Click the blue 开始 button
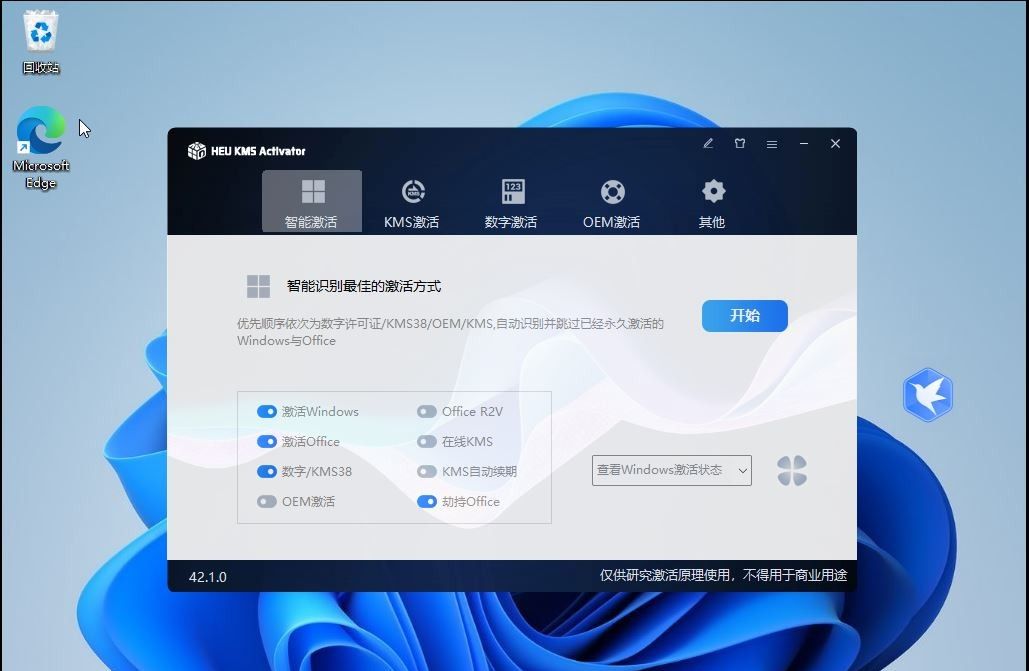 click(x=745, y=316)
